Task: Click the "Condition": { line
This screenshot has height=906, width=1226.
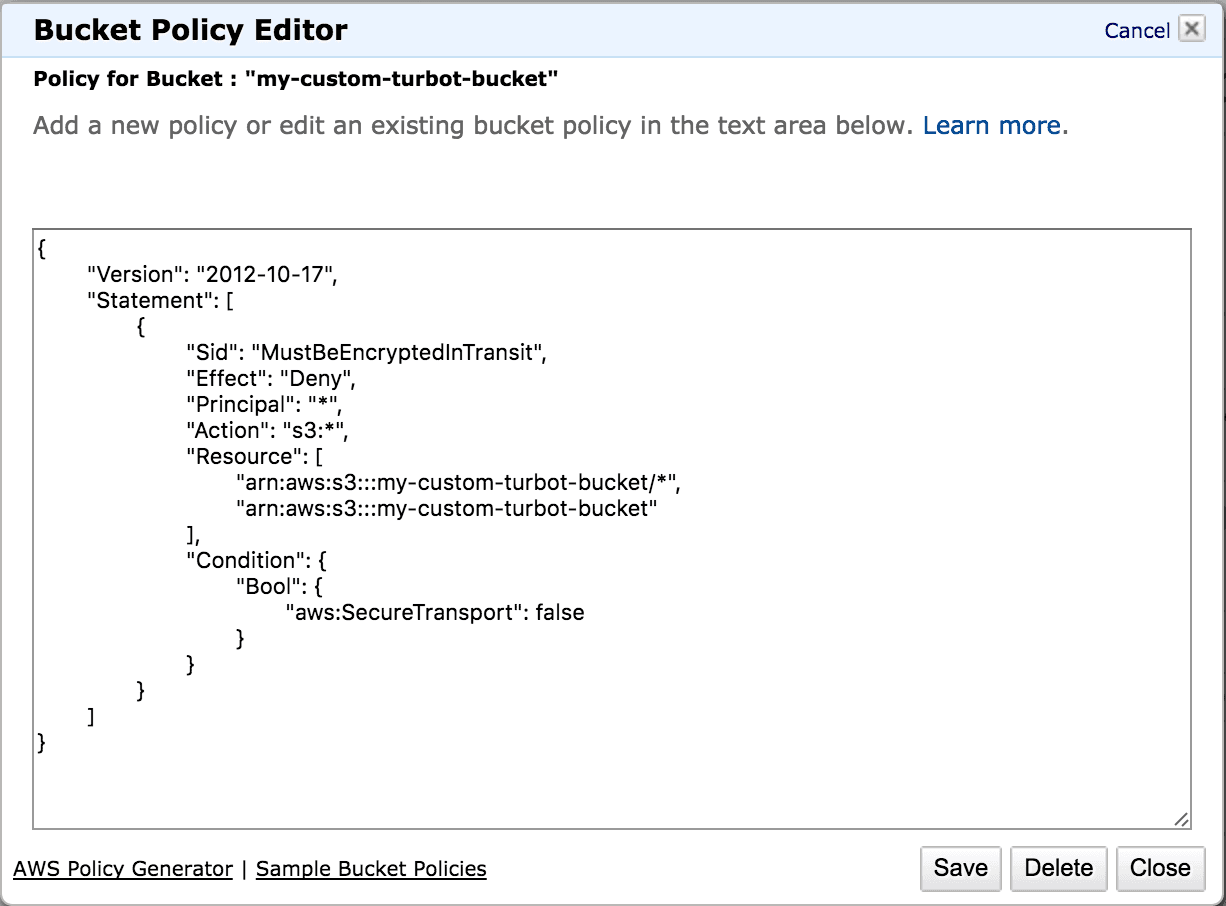Action: pyautogui.click(x=256, y=560)
